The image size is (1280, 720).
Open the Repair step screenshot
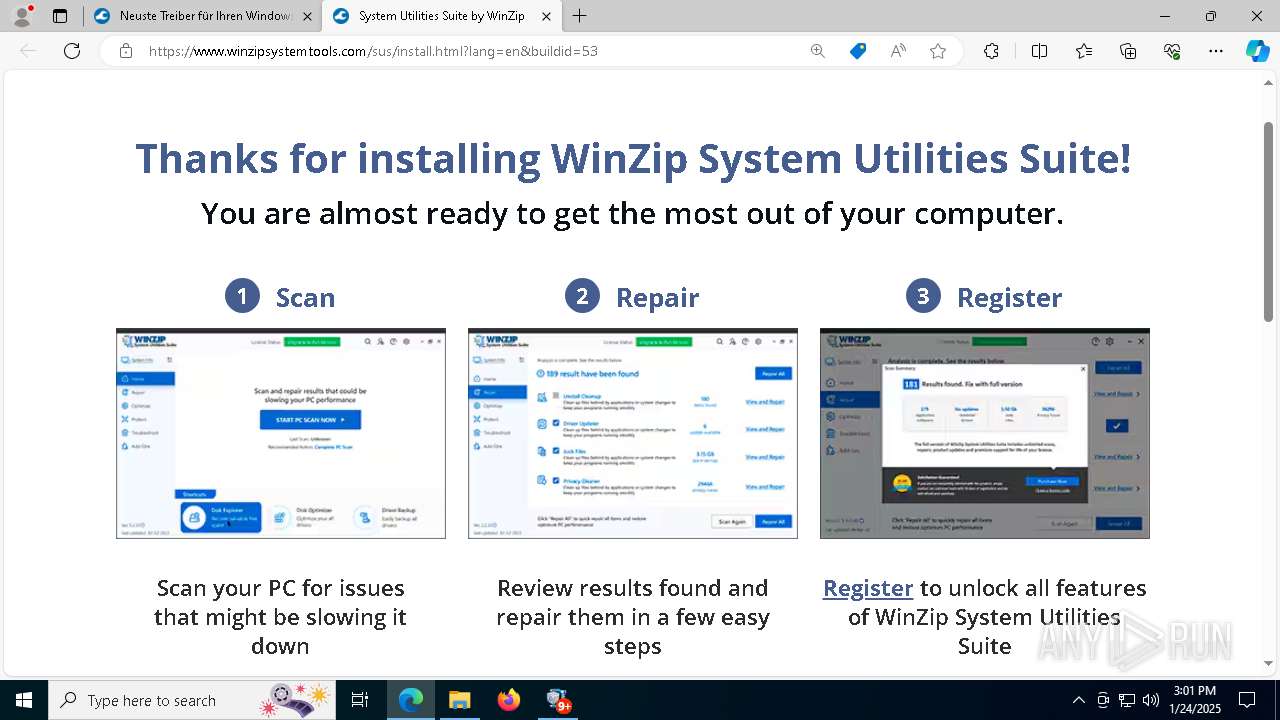pyautogui.click(x=633, y=433)
